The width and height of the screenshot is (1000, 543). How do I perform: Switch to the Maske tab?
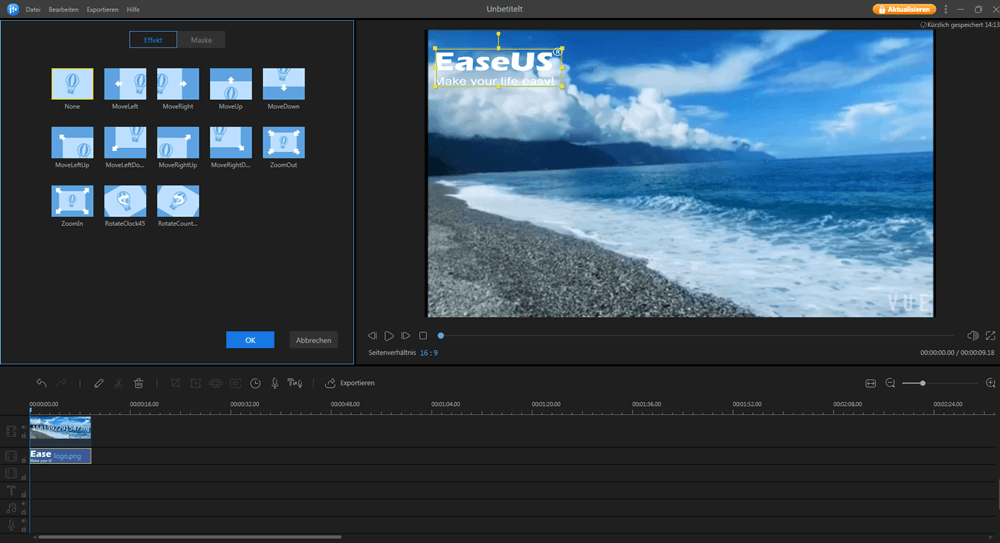pyautogui.click(x=201, y=40)
